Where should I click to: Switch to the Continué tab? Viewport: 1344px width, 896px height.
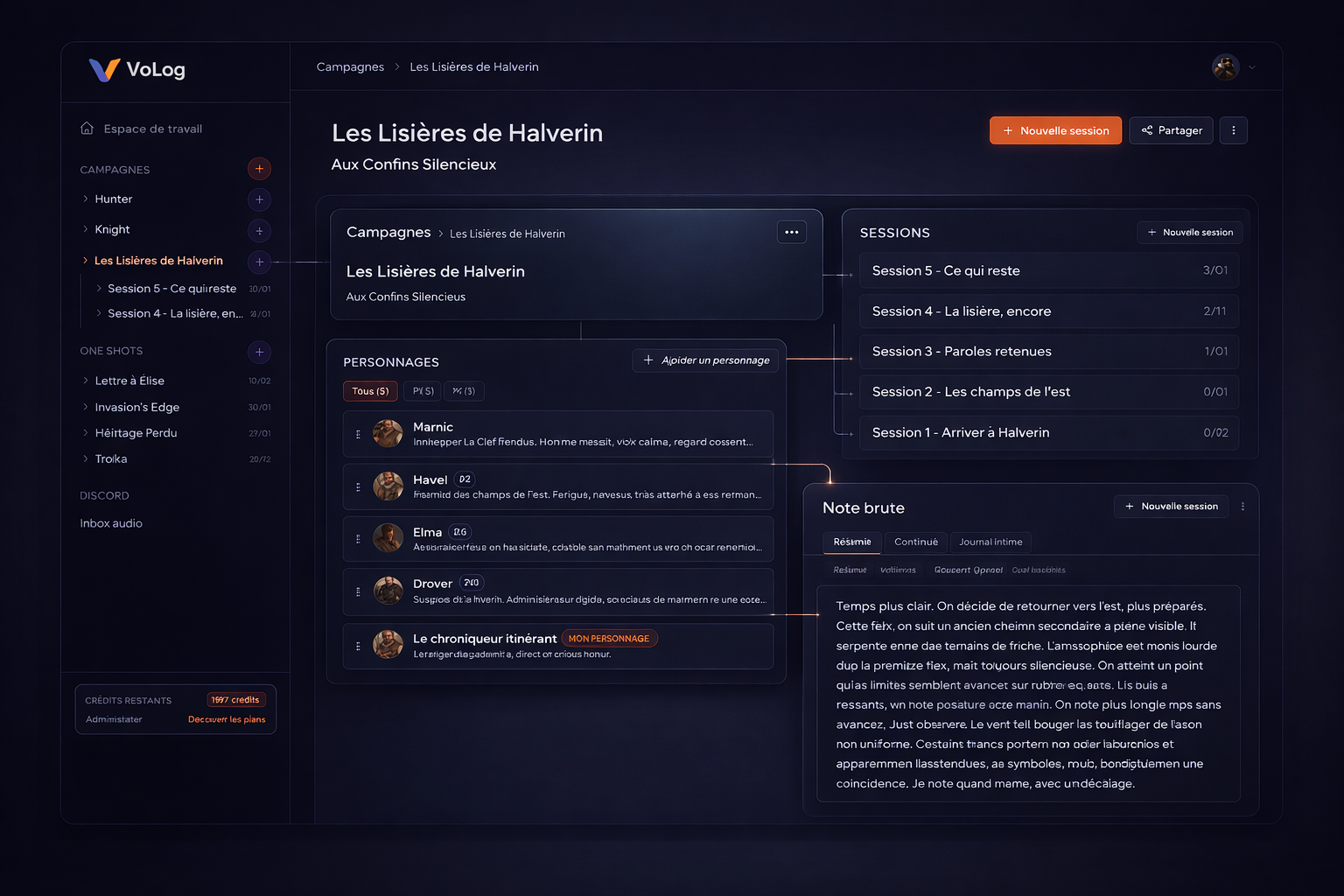click(x=915, y=542)
